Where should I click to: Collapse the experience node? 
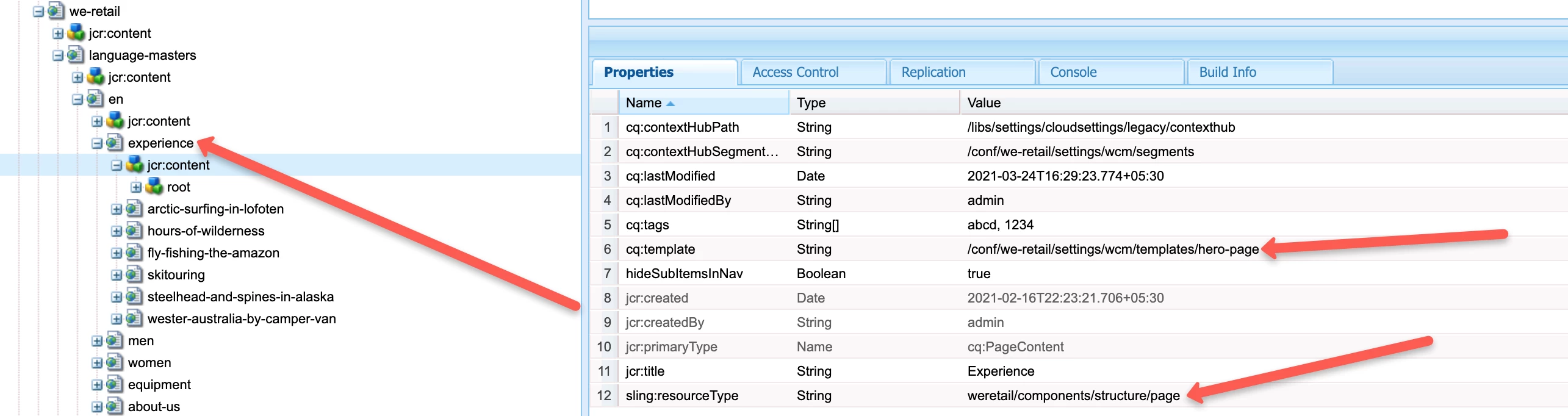coord(97,143)
